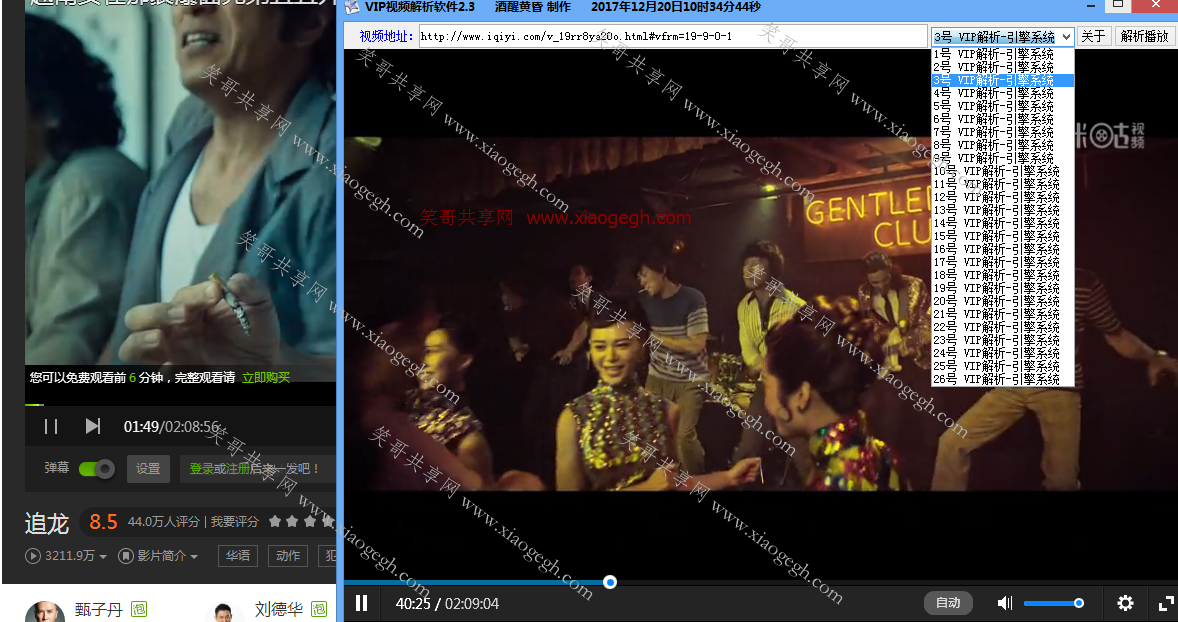Pause the iQiyi video on the left

click(x=51, y=427)
